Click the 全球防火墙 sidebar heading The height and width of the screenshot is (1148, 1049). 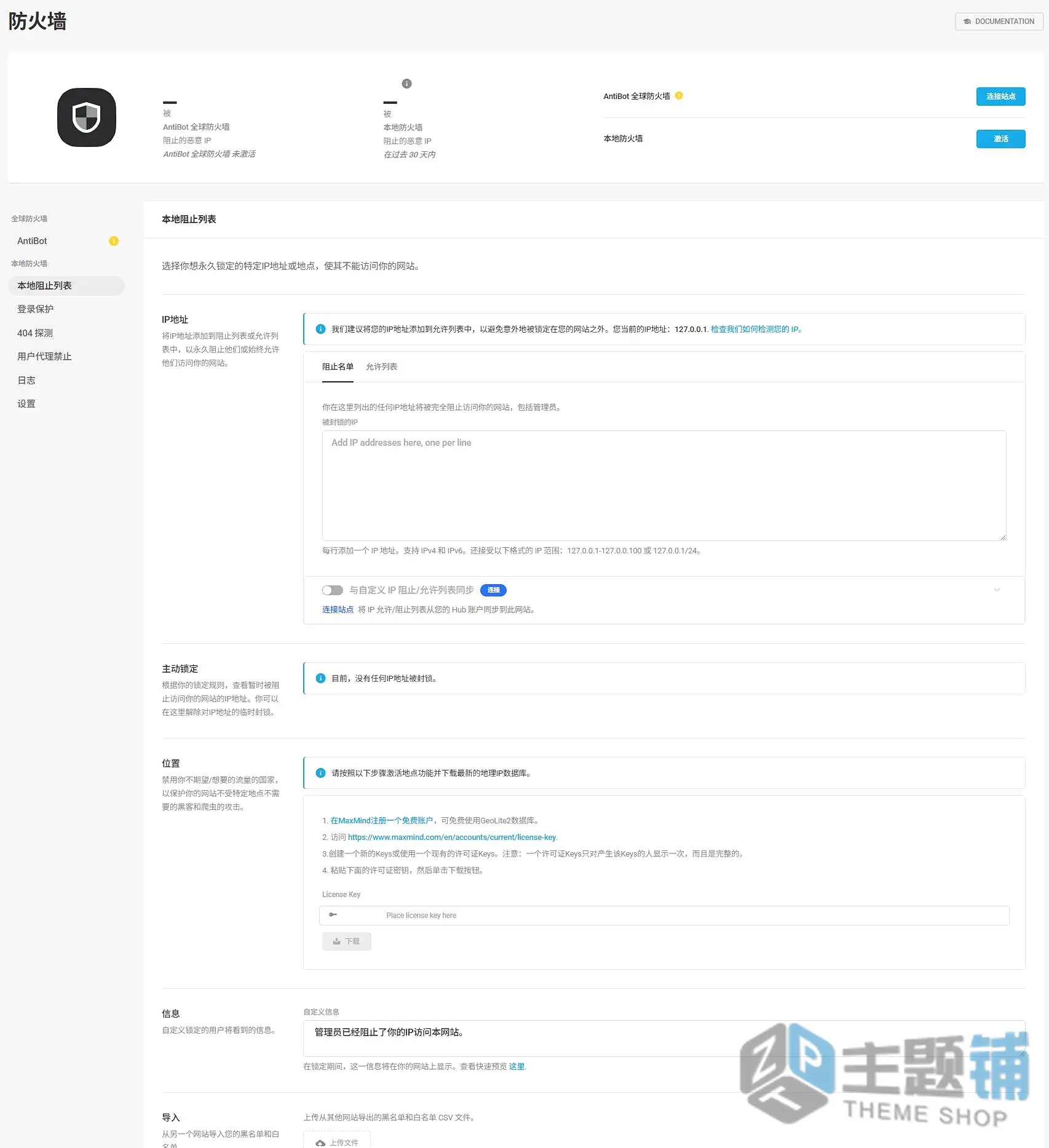[x=30, y=219]
